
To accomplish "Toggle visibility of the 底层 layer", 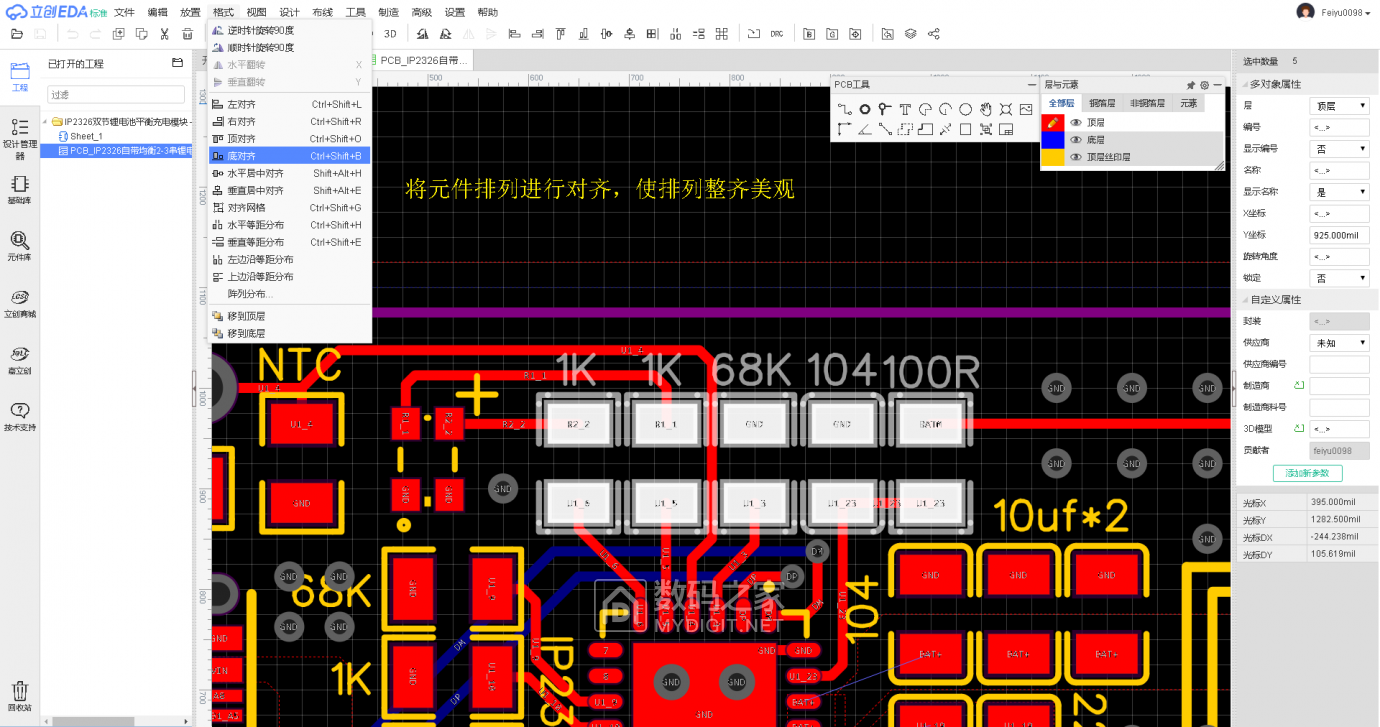I will pyautogui.click(x=1077, y=139).
